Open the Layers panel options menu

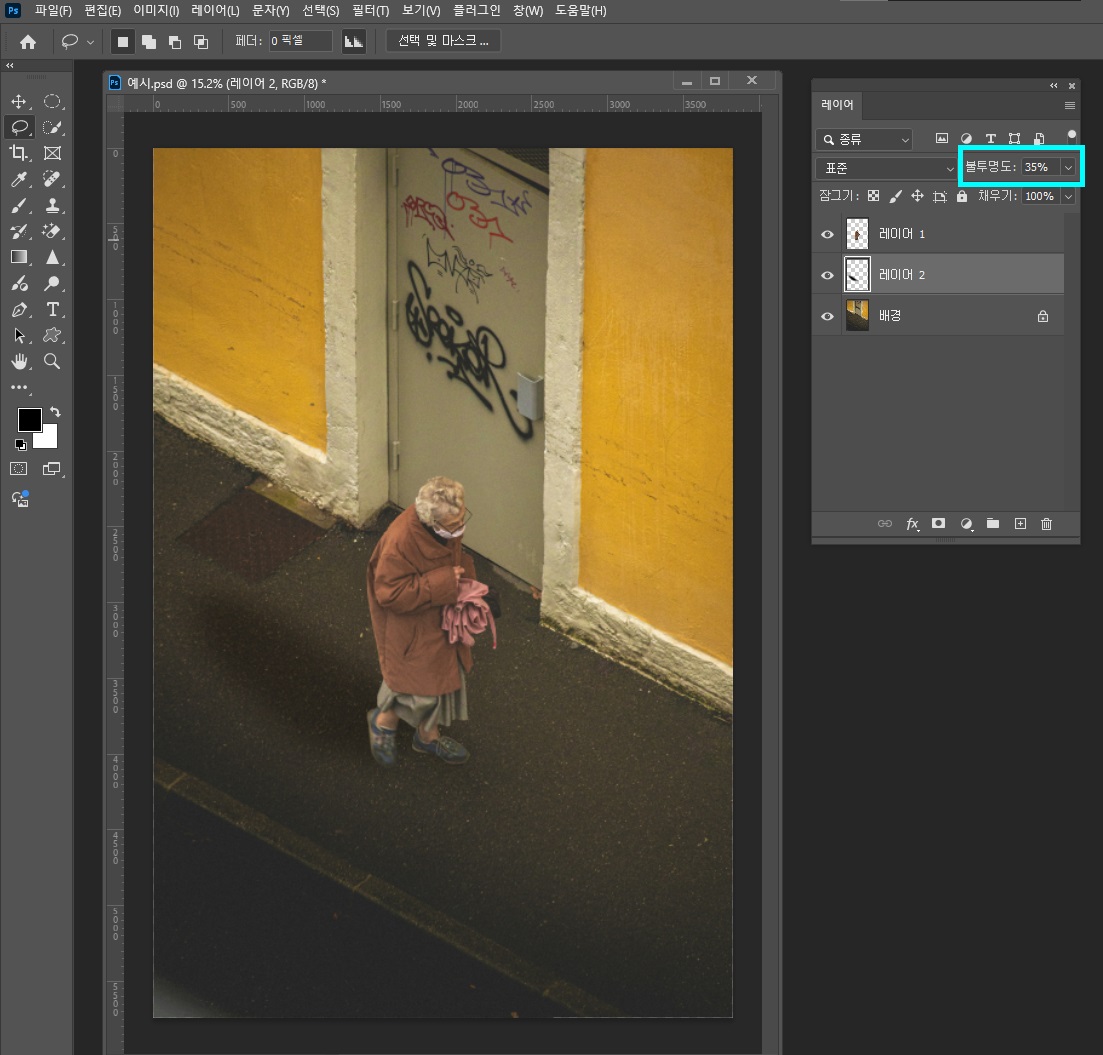(x=1070, y=106)
